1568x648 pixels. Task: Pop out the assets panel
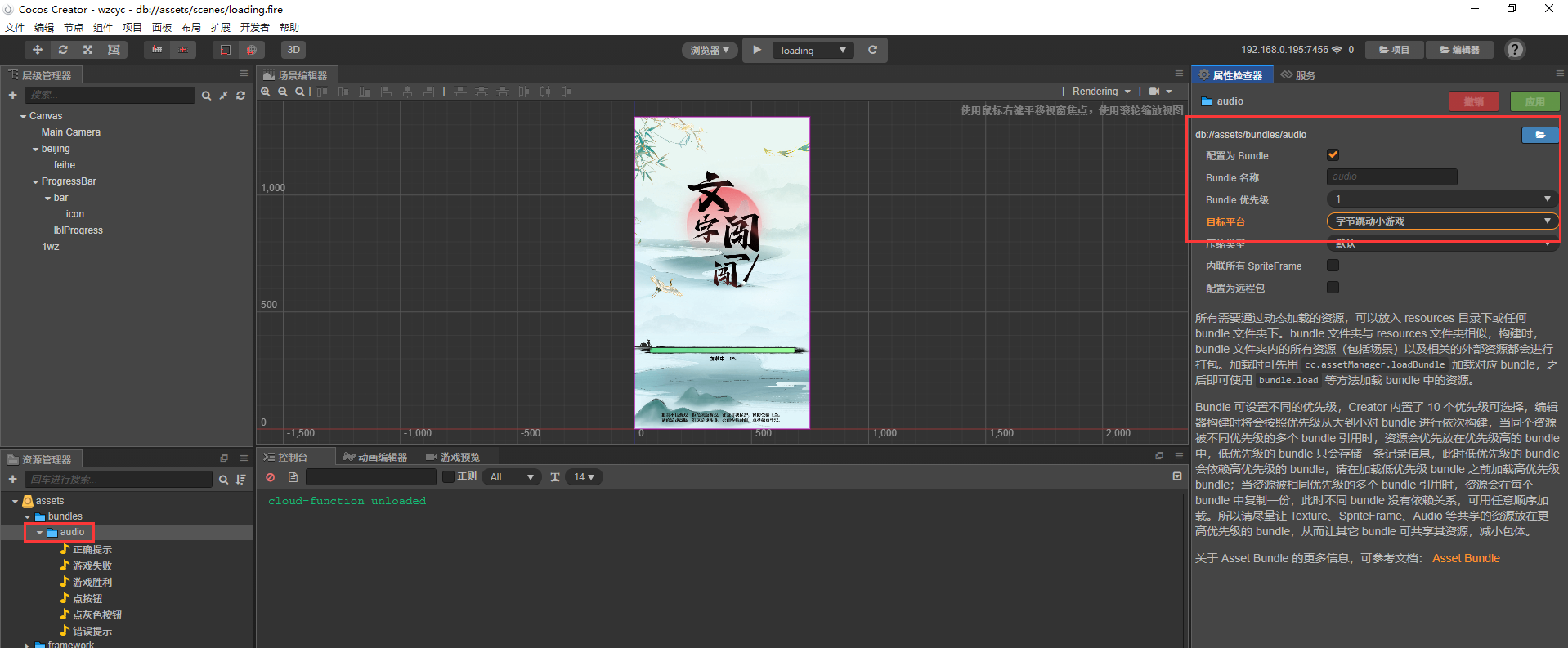tap(224, 458)
